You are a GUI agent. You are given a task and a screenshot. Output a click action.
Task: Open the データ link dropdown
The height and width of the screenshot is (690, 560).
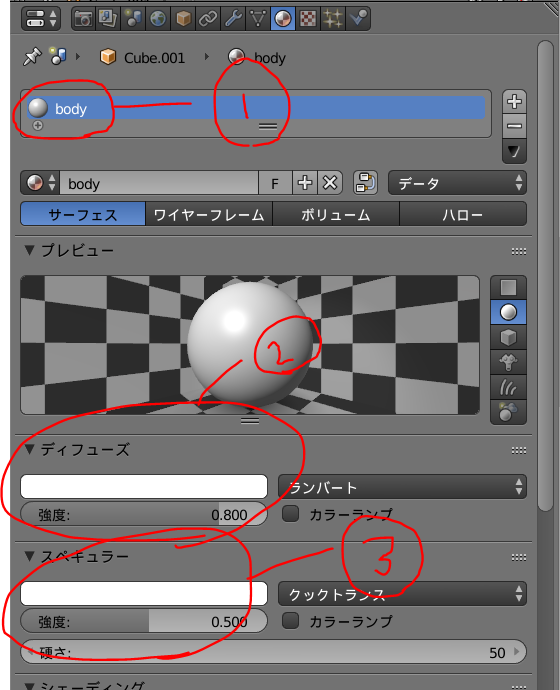click(x=457, y=183)
